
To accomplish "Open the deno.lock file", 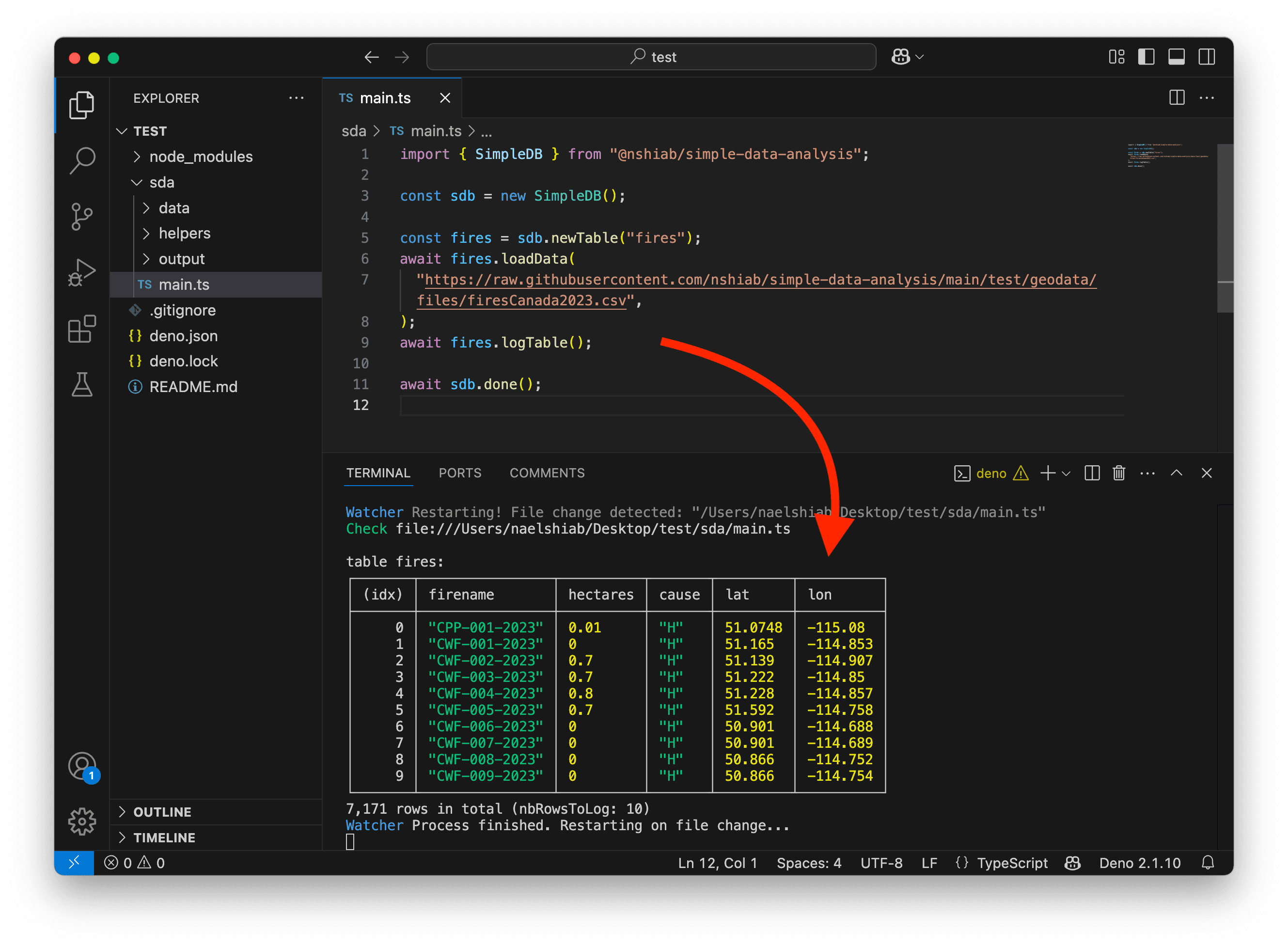I will [216, 361].
